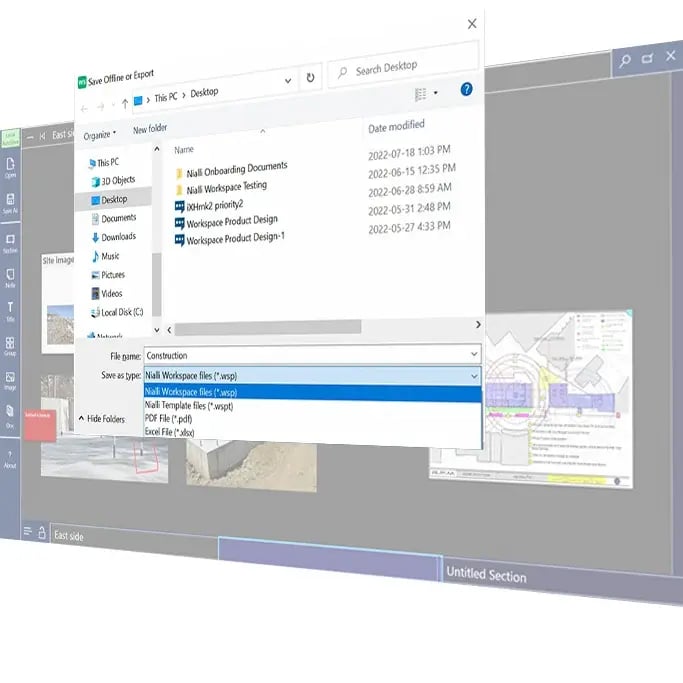Jump to first section arrow icon
Screen dimensions: 683x683
click(42, 136)
